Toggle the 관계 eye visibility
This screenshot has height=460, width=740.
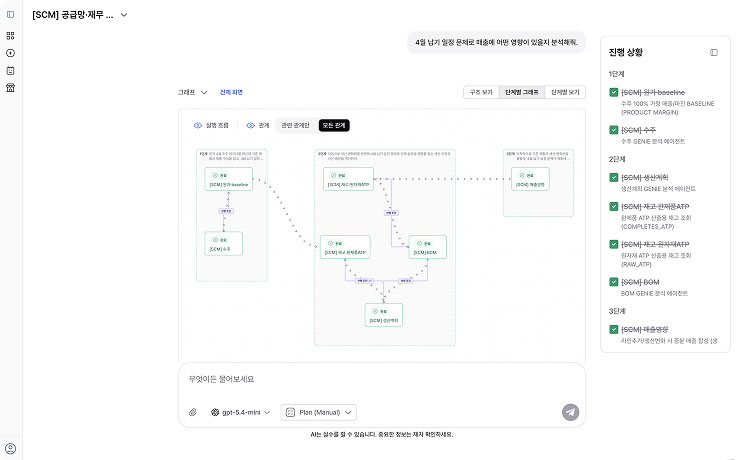click(251, 125)
